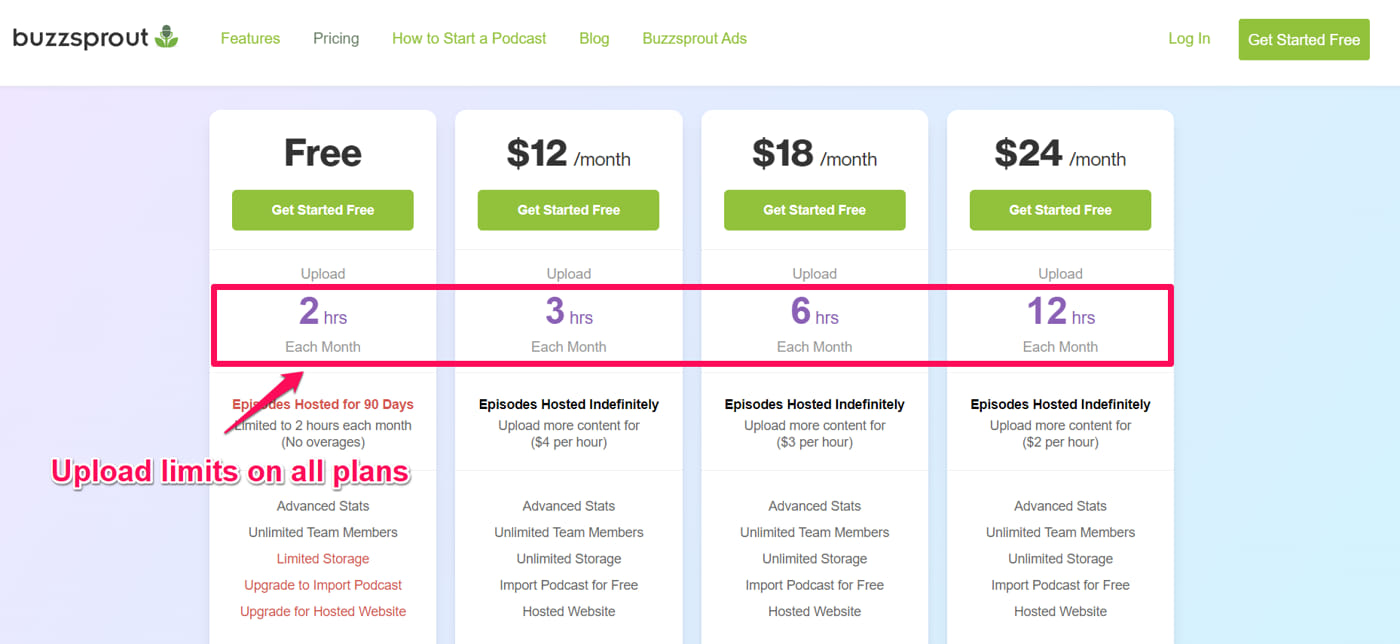This screenshot has width=1400, height=644.
Task: Click the Buzzsprout sprout logo icon
Action: click(x=166, y=36)
